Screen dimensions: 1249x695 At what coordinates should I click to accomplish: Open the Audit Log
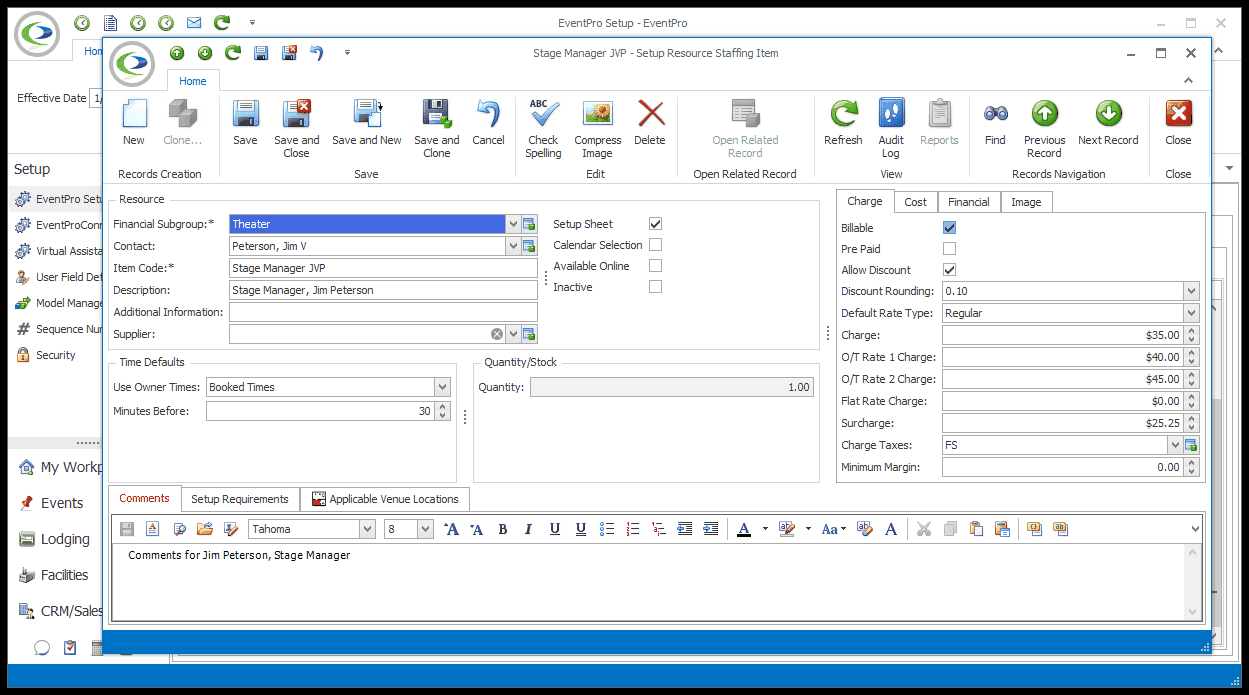(x=891, y=114)
